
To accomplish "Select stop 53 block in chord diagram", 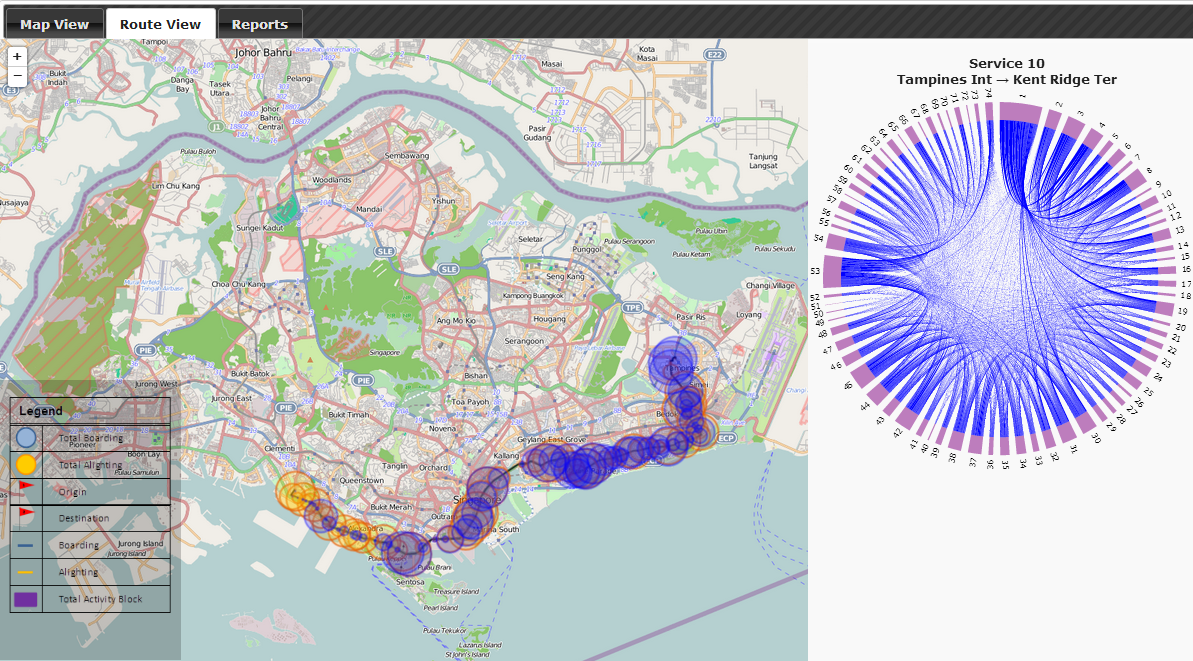I will click(x=832, y=272).
